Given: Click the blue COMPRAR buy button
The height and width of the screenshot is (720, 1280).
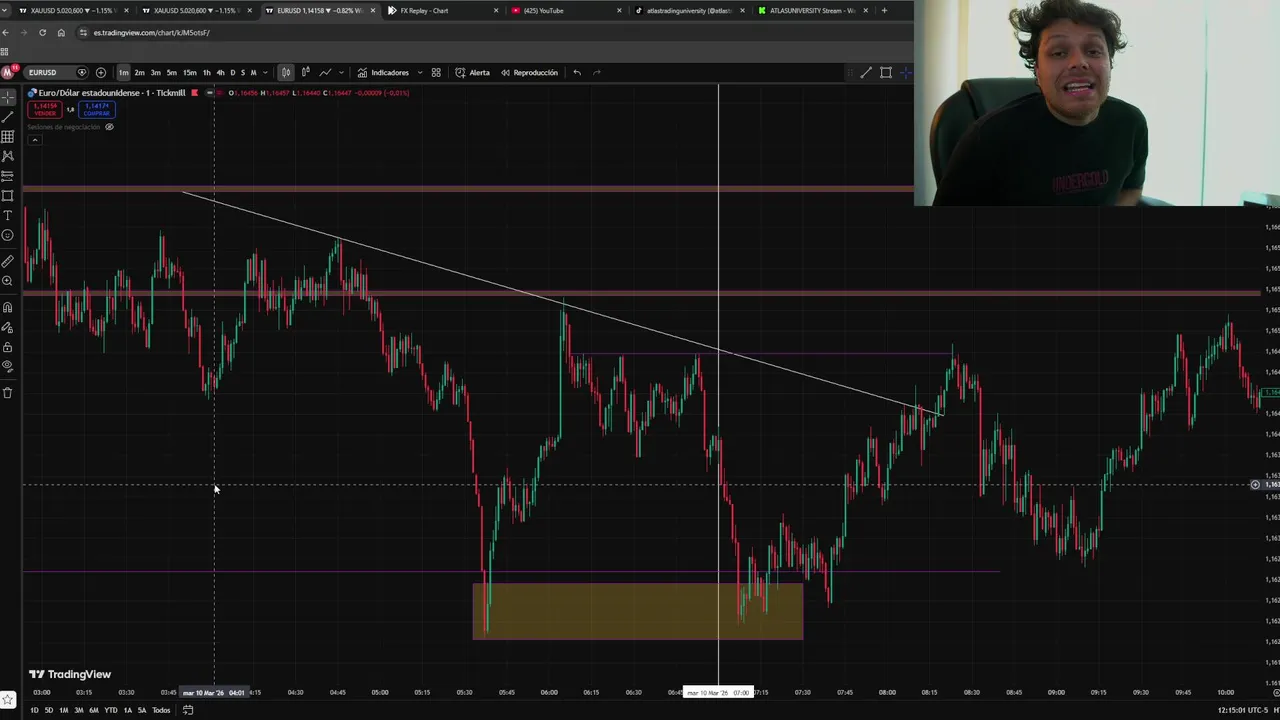Looking at the screenshot, I should click(96, 109).
